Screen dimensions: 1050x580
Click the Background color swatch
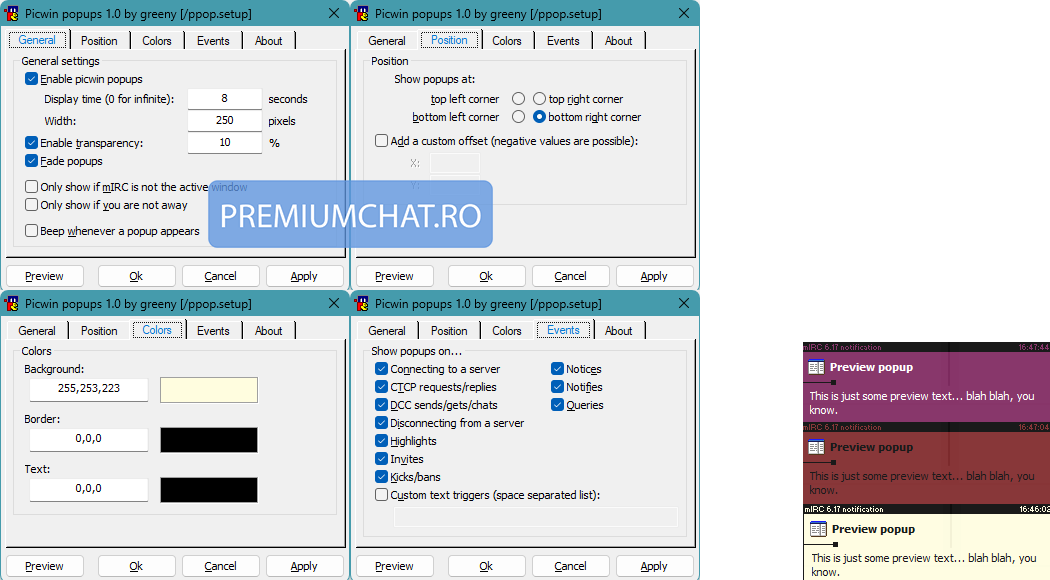[209, 390]
